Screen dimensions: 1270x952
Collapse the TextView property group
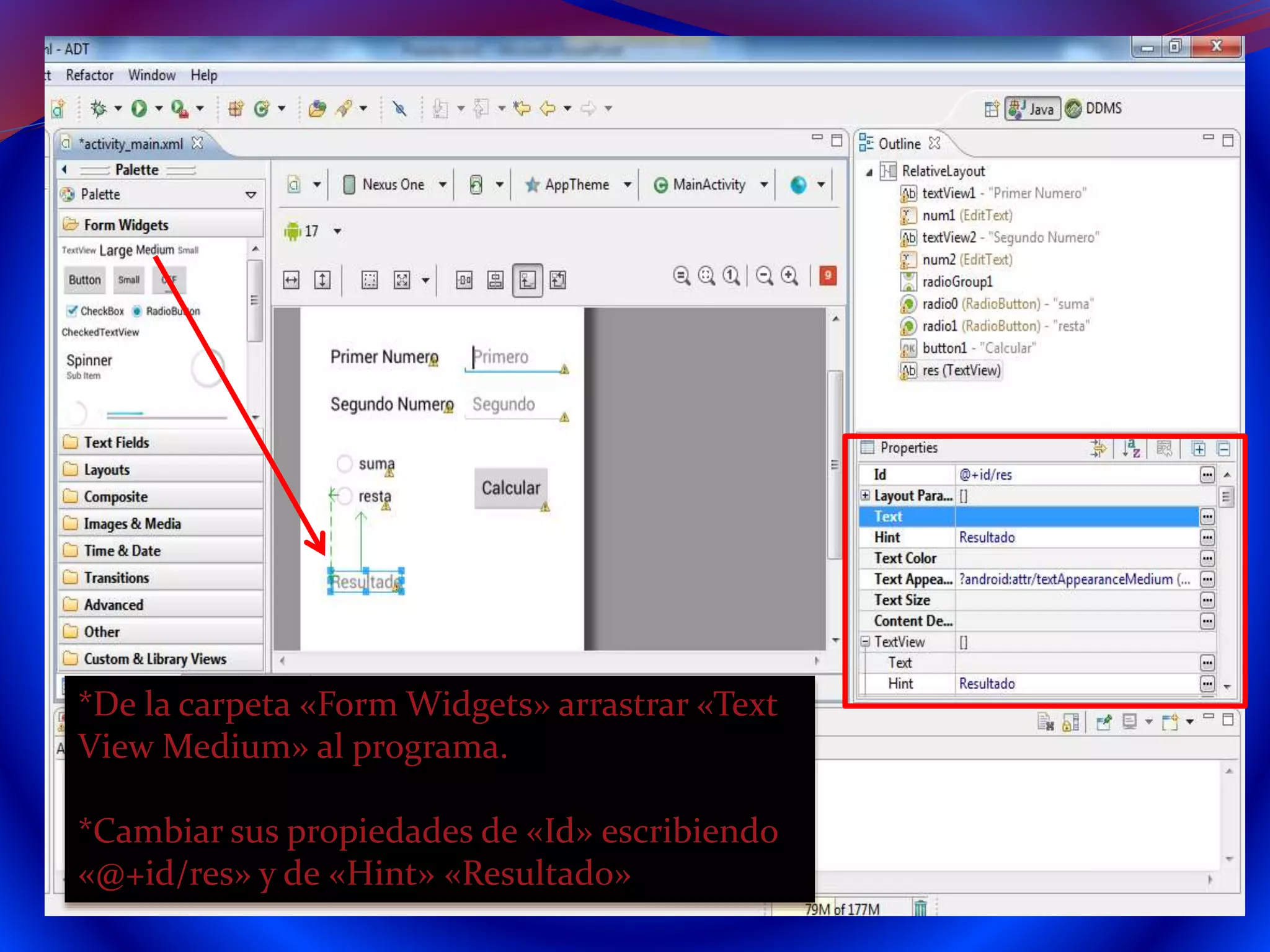[x=865, y=641]
